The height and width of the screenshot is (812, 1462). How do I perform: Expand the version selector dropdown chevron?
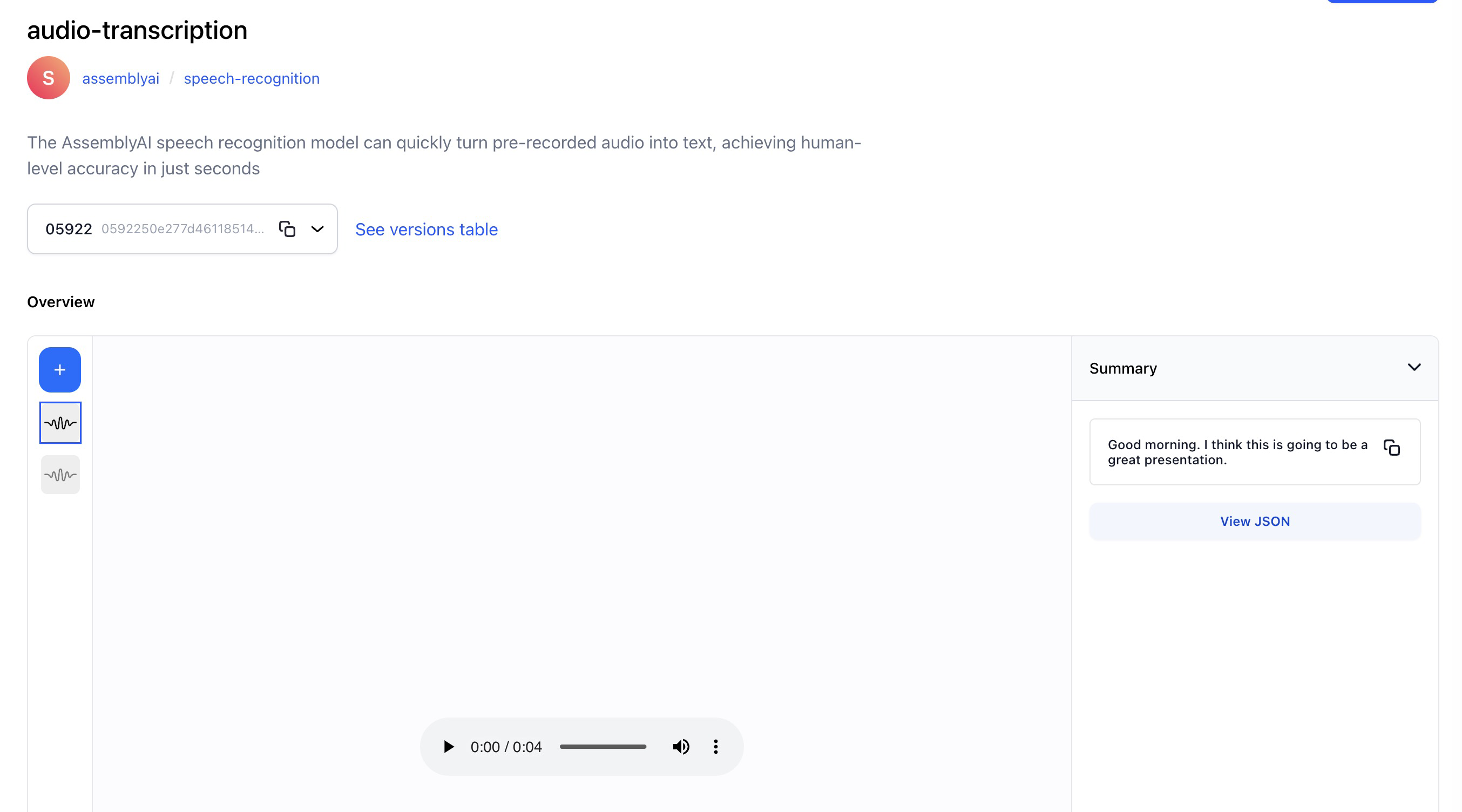(x=317, y=229)
